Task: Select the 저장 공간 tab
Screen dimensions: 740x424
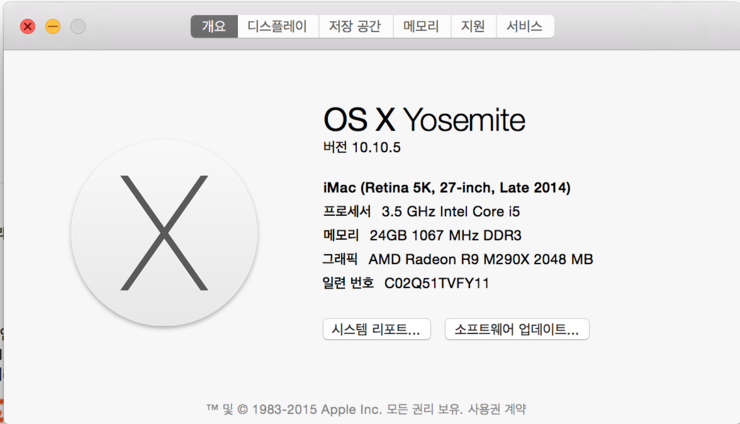Action: [x=355, y=27]
